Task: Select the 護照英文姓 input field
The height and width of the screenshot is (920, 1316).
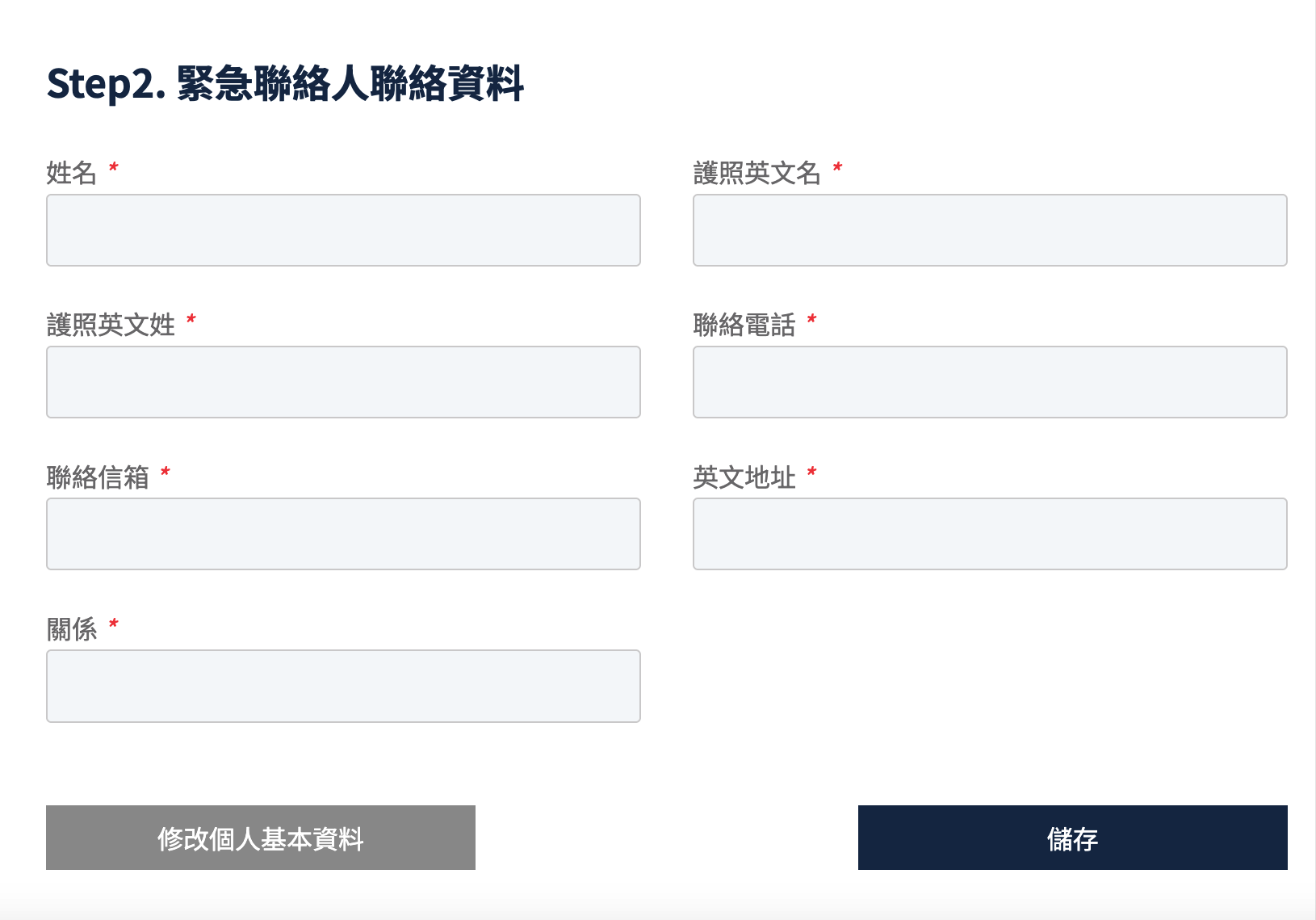Action: [x=343, y=382]
